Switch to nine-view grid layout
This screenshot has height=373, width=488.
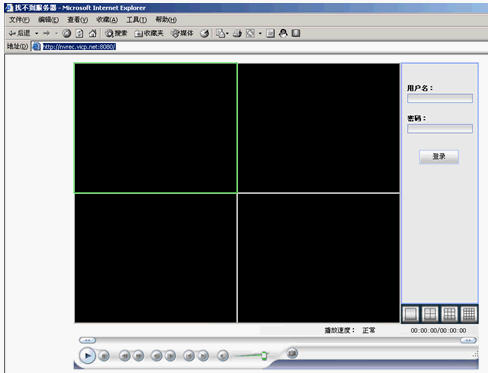click(449, 314)
